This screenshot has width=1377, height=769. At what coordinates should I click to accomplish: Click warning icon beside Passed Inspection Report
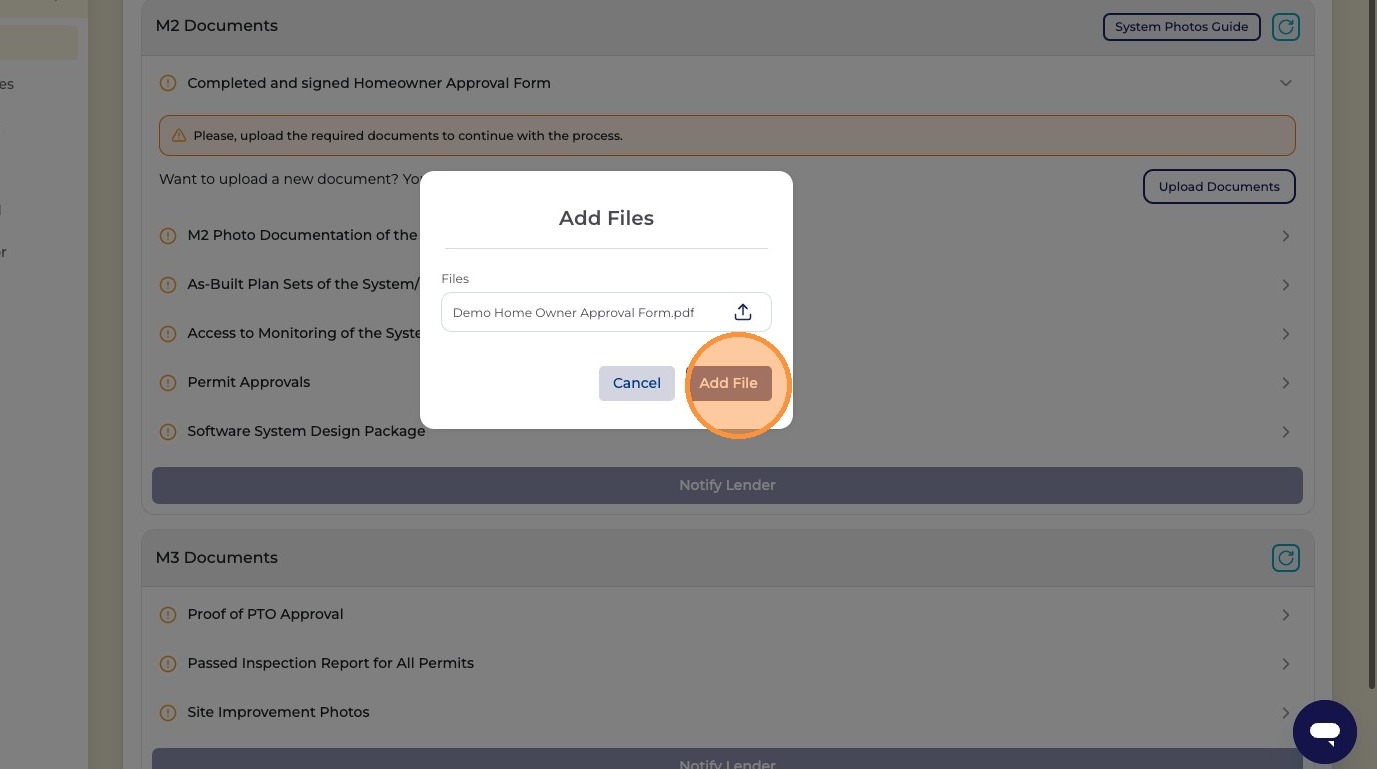pos(168,664)
